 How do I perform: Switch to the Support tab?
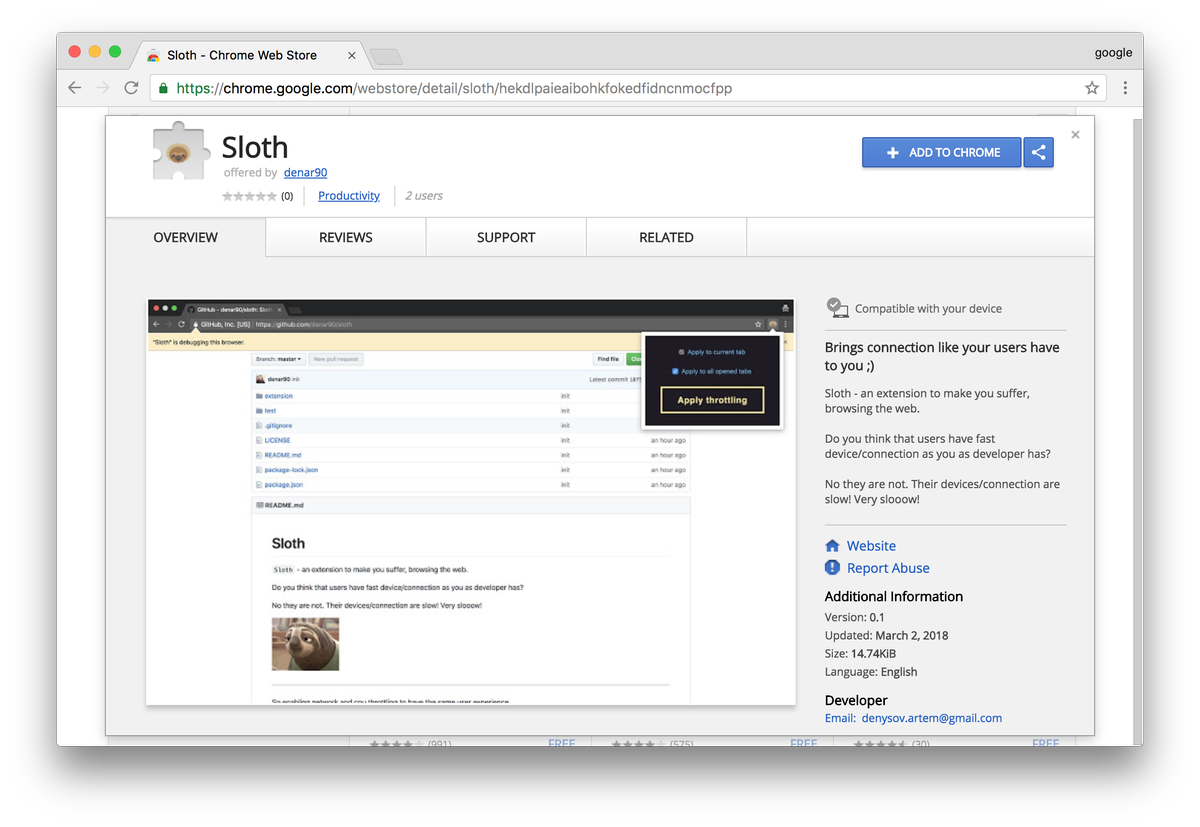click(x=506, y=237)
